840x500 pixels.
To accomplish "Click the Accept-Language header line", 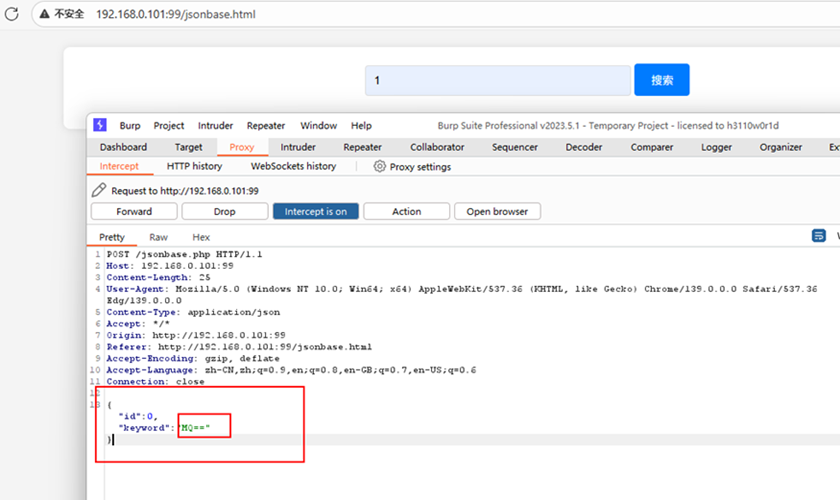I will pyautogui.click(x=291, y=370).
